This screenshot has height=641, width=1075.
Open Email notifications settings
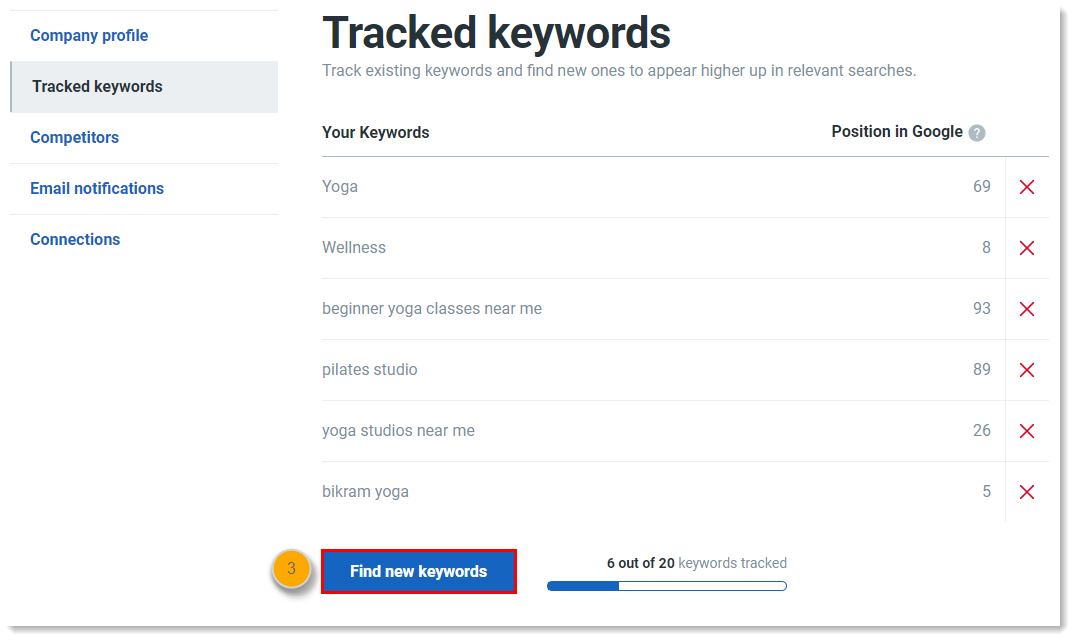97,188
